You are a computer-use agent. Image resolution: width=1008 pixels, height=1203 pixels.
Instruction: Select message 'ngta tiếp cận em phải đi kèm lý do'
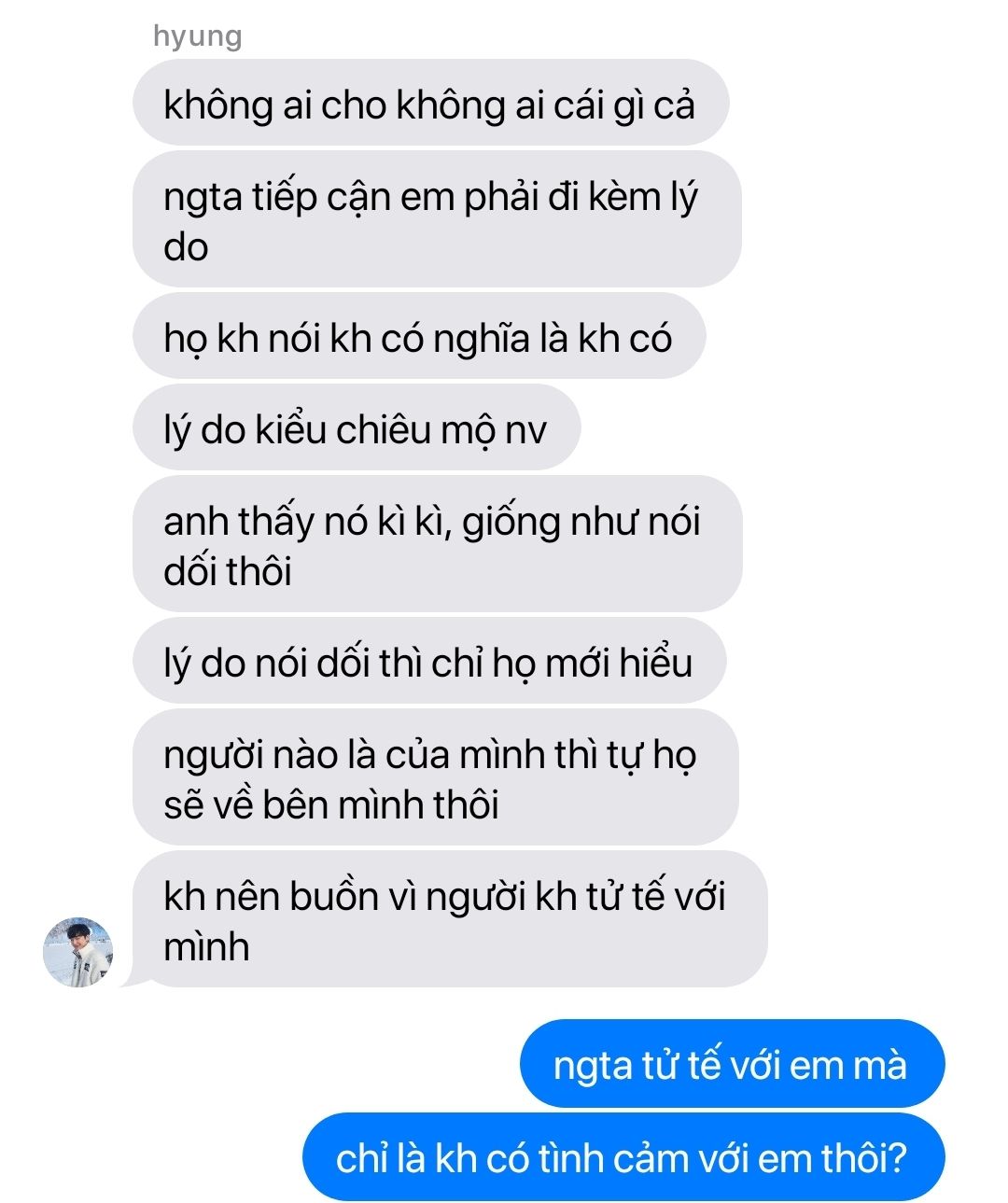437,219
